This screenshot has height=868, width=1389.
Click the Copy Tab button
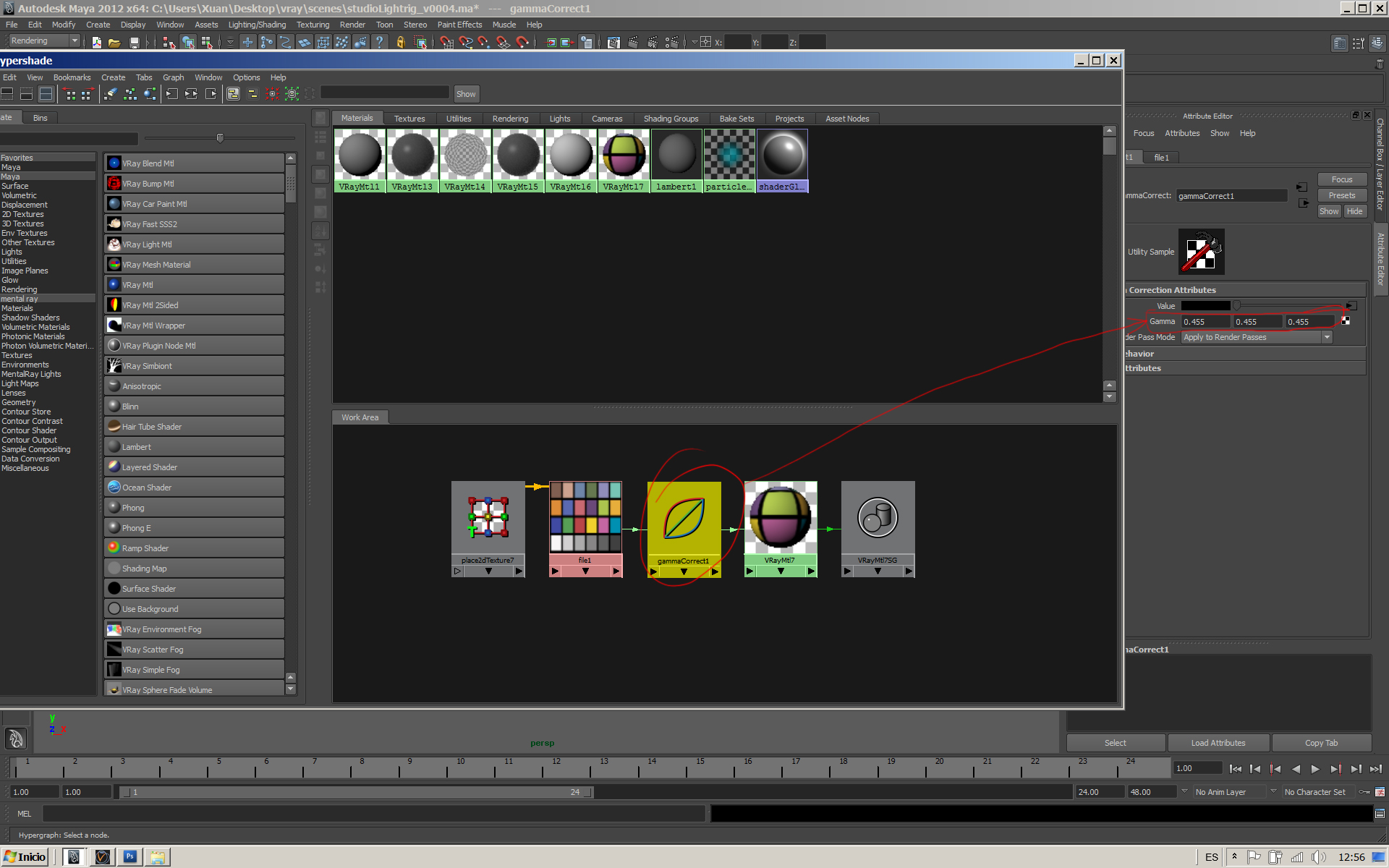click(x=1321, y=743)
